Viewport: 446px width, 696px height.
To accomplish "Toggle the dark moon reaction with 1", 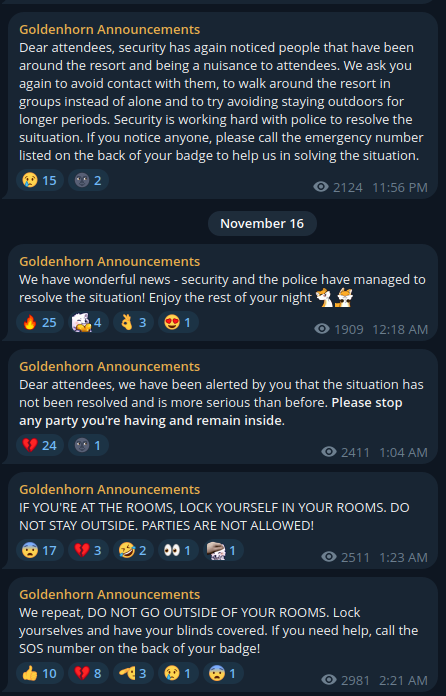I will pos(88,445).
